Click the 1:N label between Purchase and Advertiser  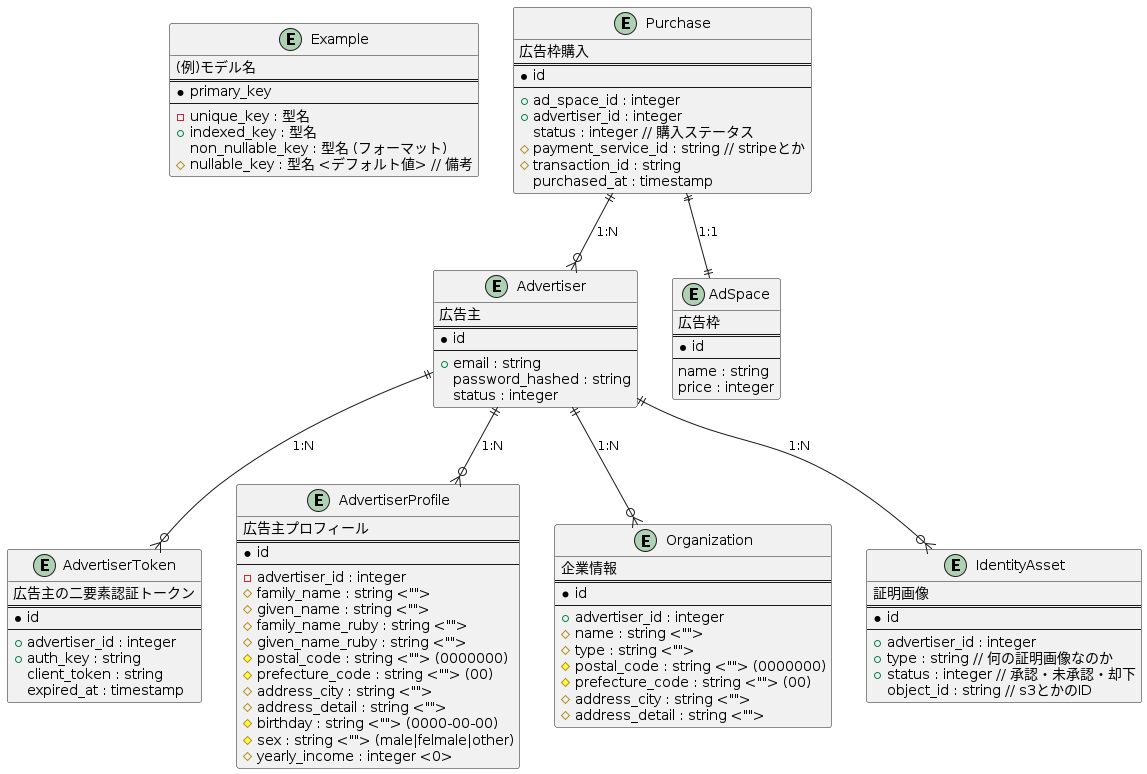click(606, 231)
